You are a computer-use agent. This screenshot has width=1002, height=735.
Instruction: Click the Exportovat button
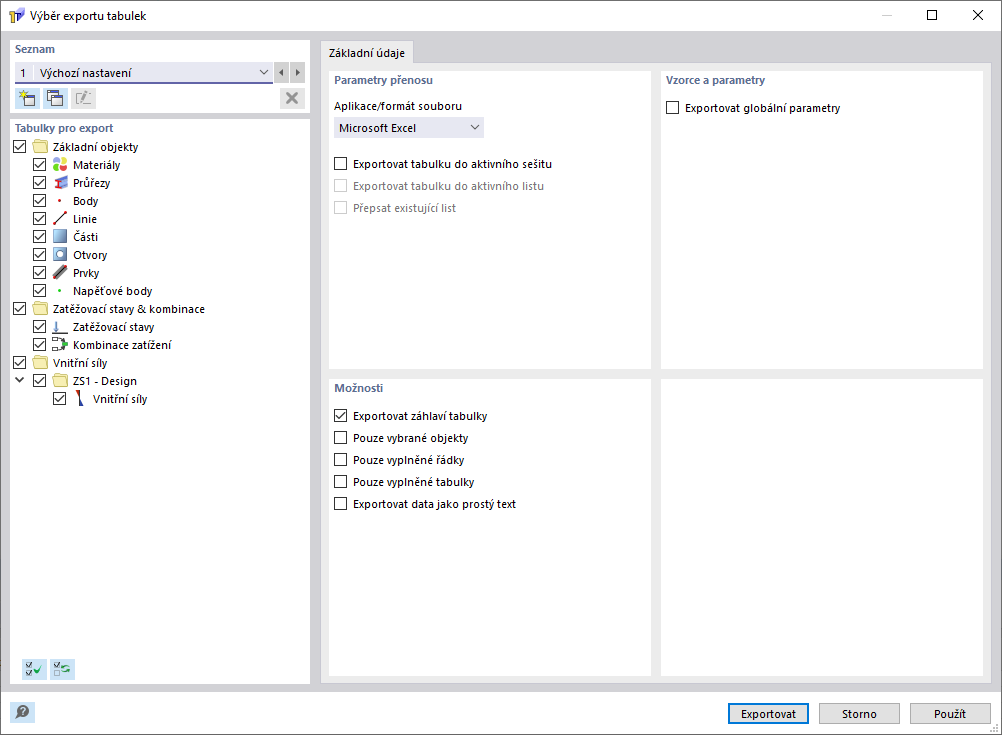pyautogui.click(x=768, y=714)
